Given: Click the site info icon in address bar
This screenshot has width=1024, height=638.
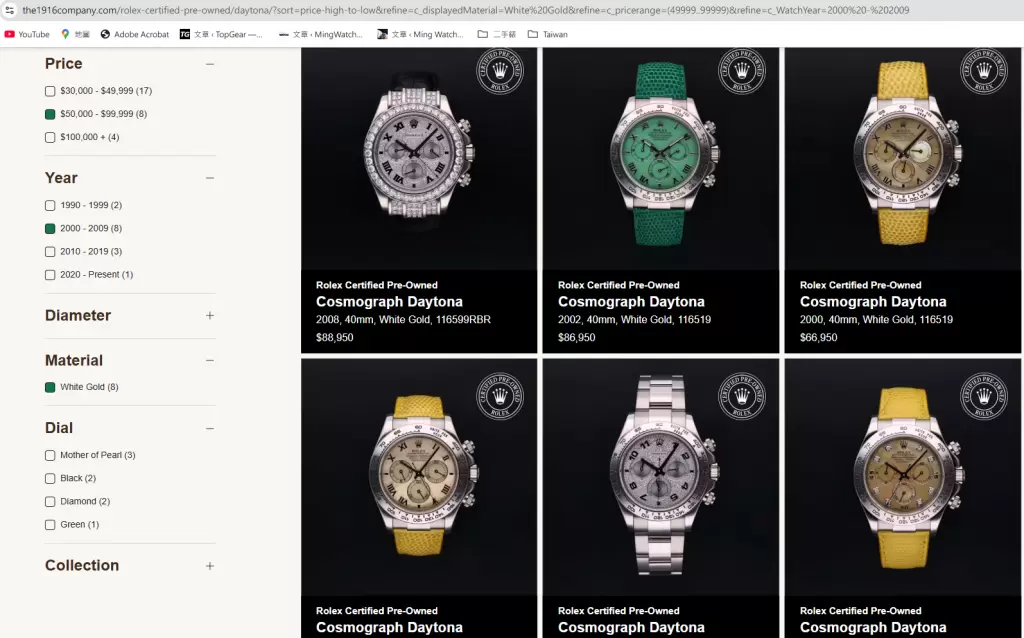Looking at the screenshot, I should click(x=10, y=10).
